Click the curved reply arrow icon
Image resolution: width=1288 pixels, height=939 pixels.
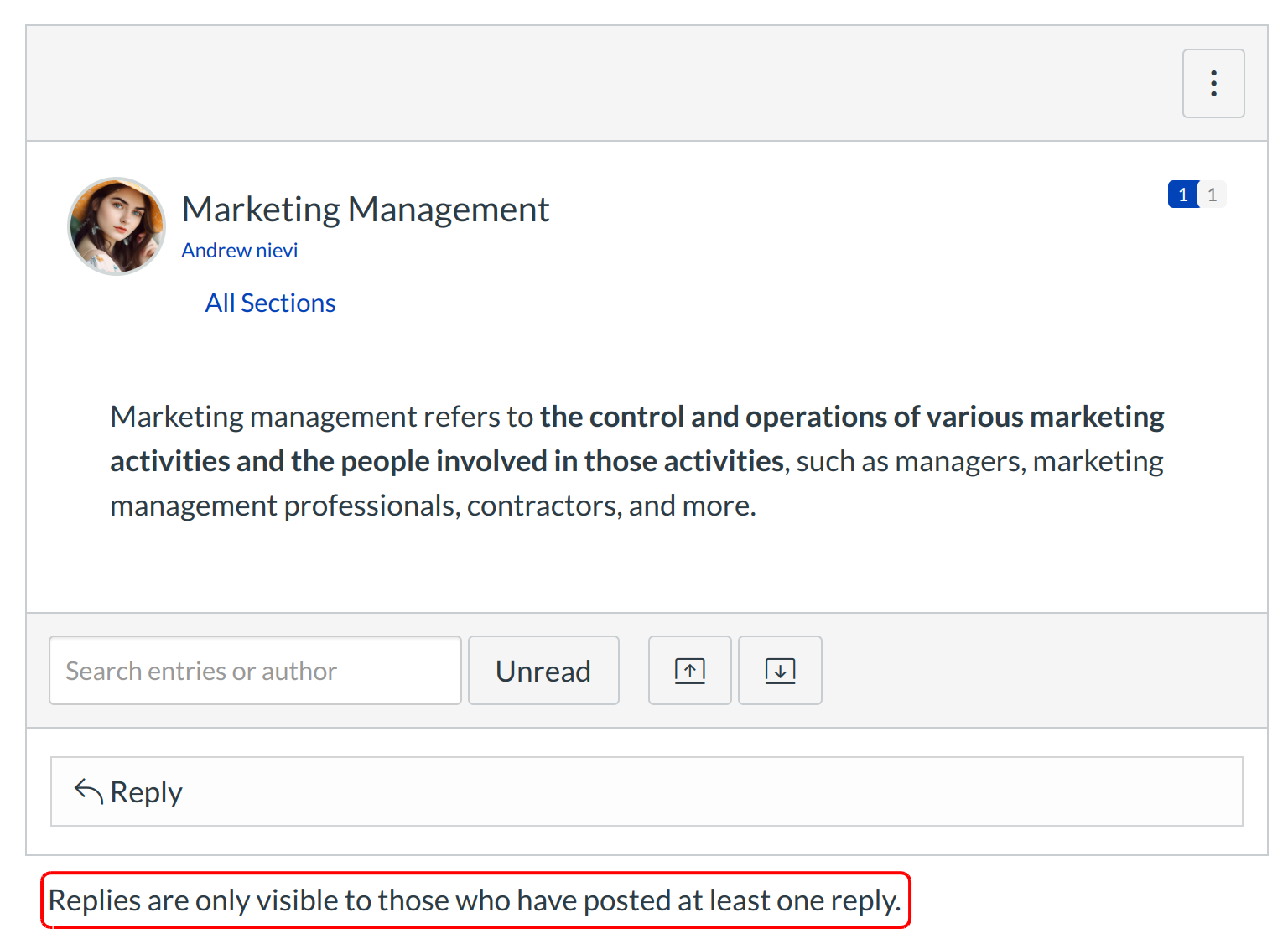pos(88,791)
